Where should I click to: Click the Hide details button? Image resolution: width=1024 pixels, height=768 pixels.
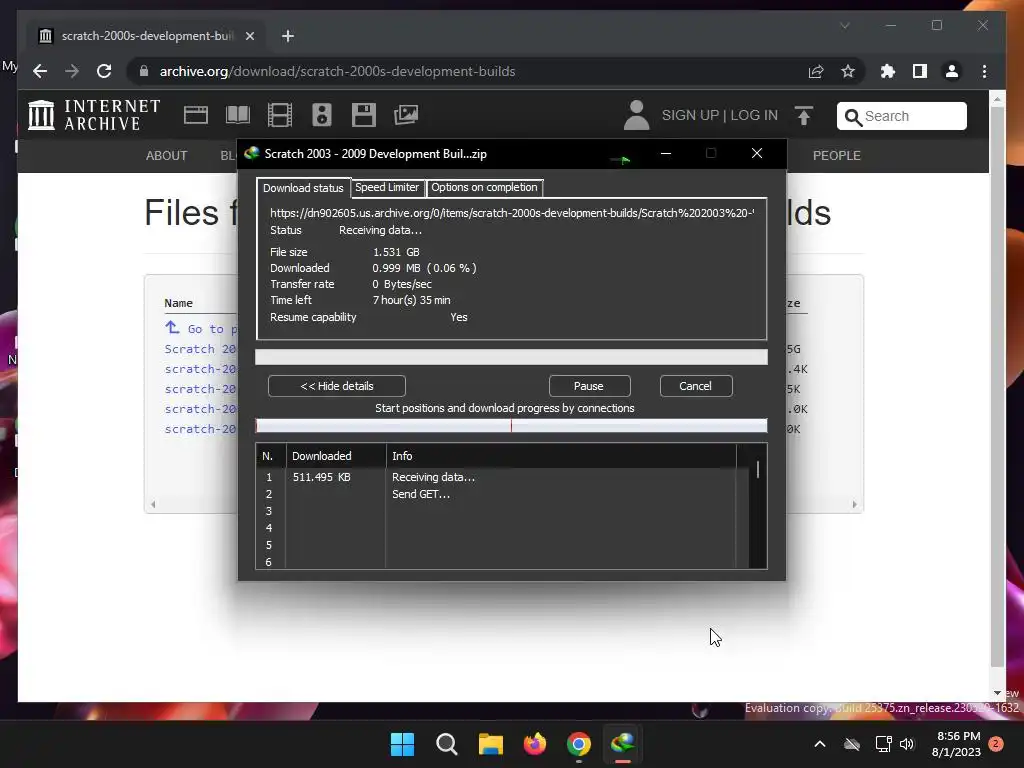(x=337, y=386)
